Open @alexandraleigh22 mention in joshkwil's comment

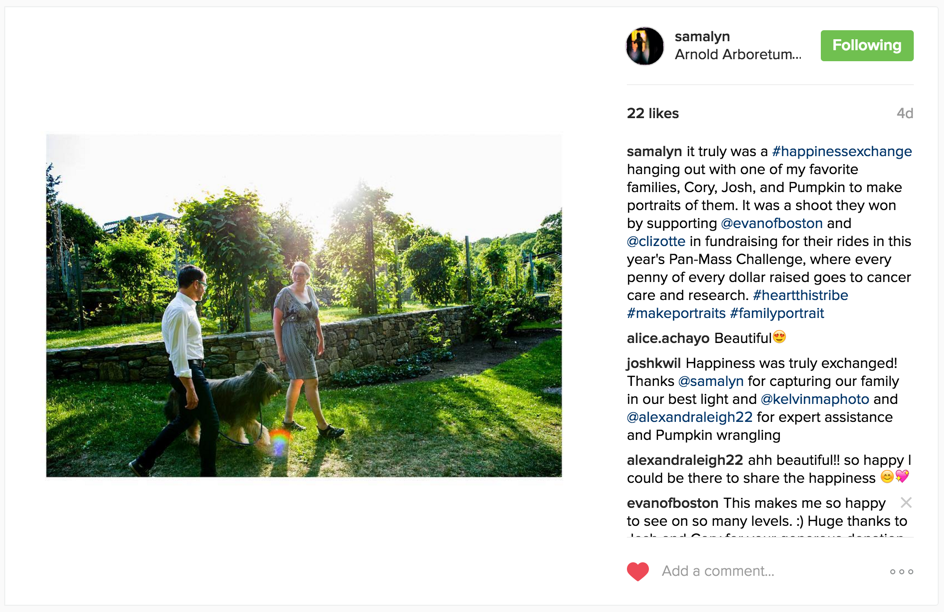(689, 417)
